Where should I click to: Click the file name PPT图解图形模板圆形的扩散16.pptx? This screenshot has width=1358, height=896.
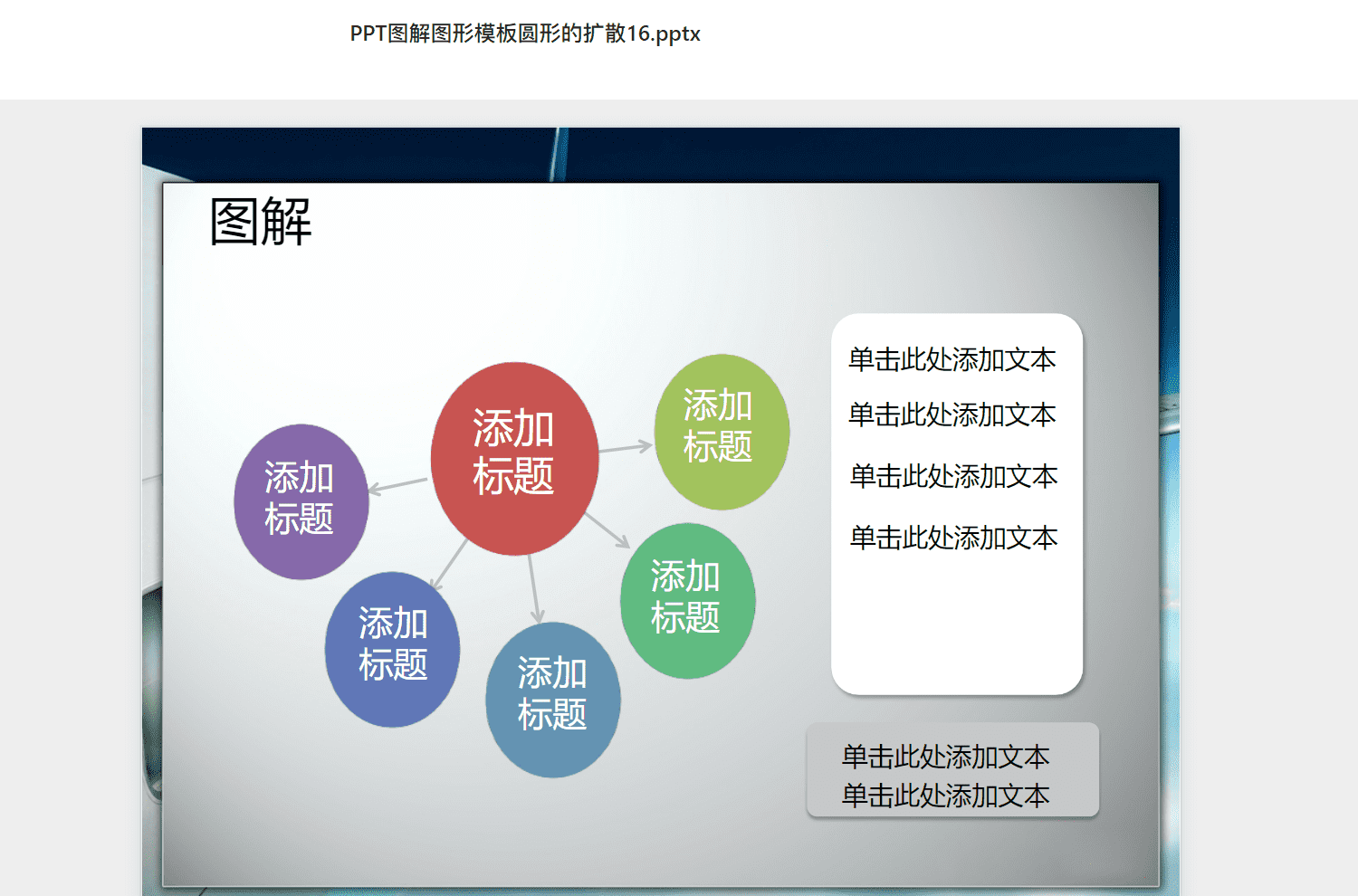coord(525,33)
